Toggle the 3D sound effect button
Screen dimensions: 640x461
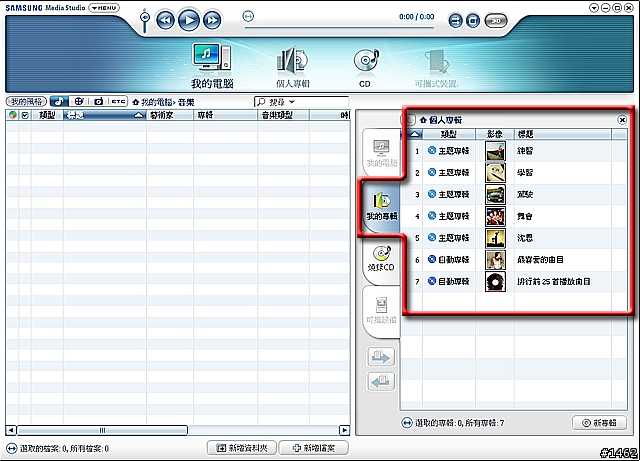[496, 20]
